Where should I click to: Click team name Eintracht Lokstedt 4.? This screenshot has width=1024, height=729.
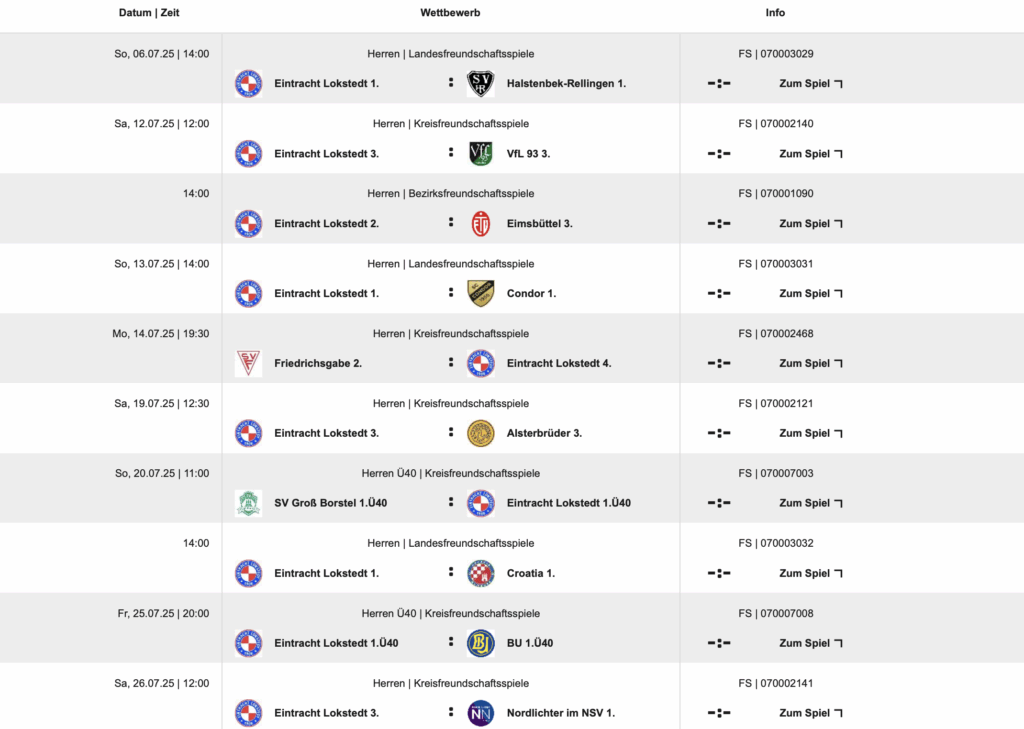point(559,363)
